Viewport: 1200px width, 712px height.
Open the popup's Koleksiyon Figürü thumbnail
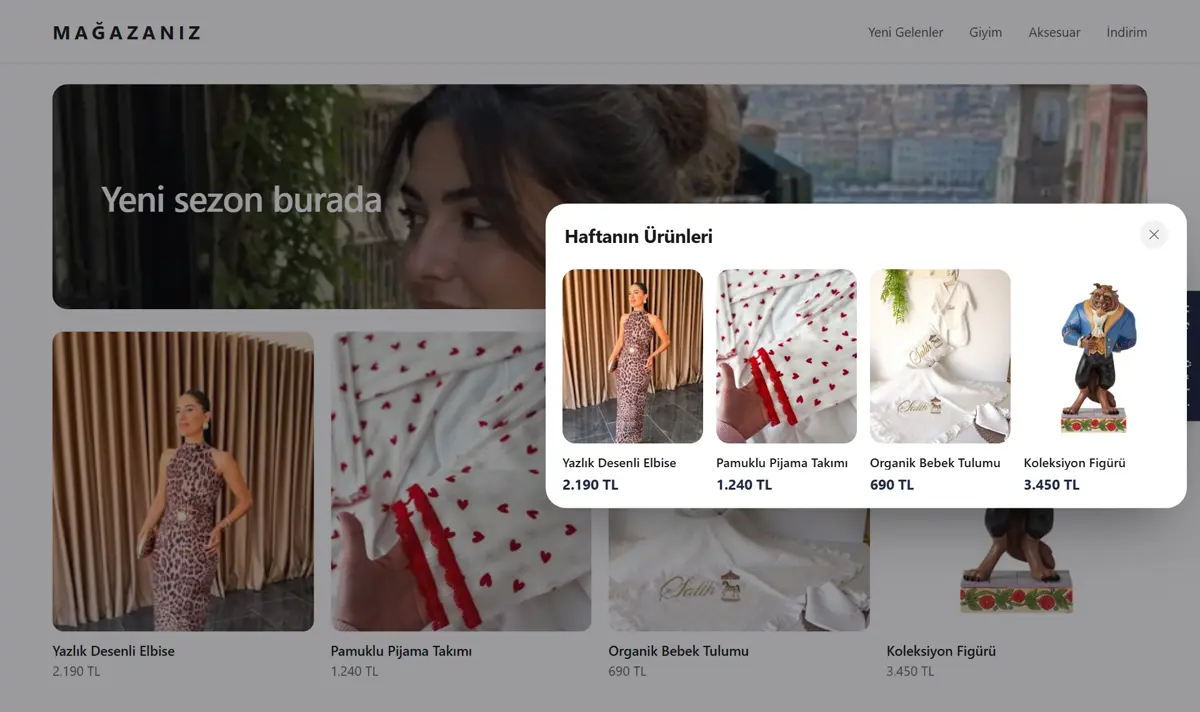tap(1094, 356)
